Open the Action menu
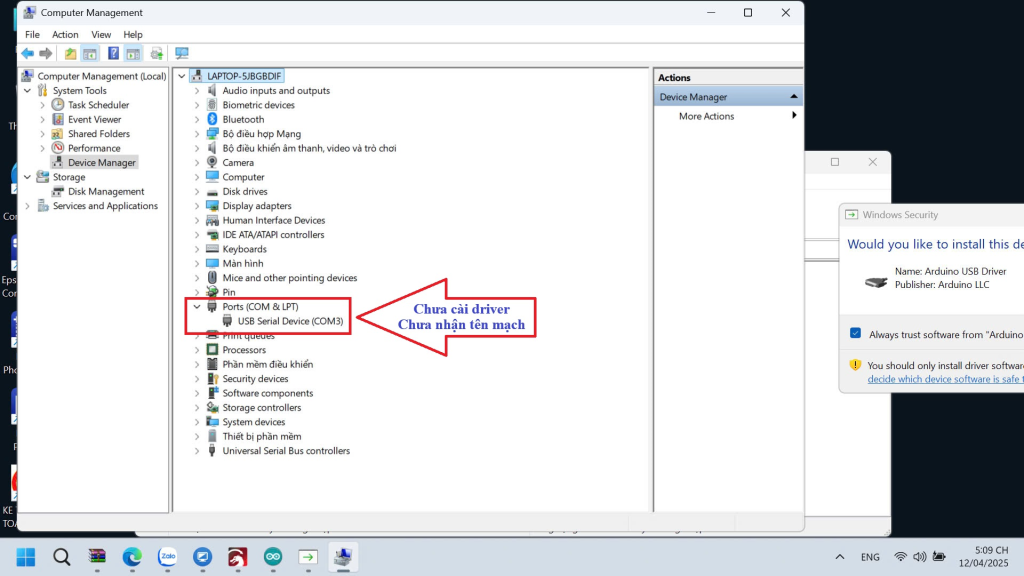 tap(65, 35)
